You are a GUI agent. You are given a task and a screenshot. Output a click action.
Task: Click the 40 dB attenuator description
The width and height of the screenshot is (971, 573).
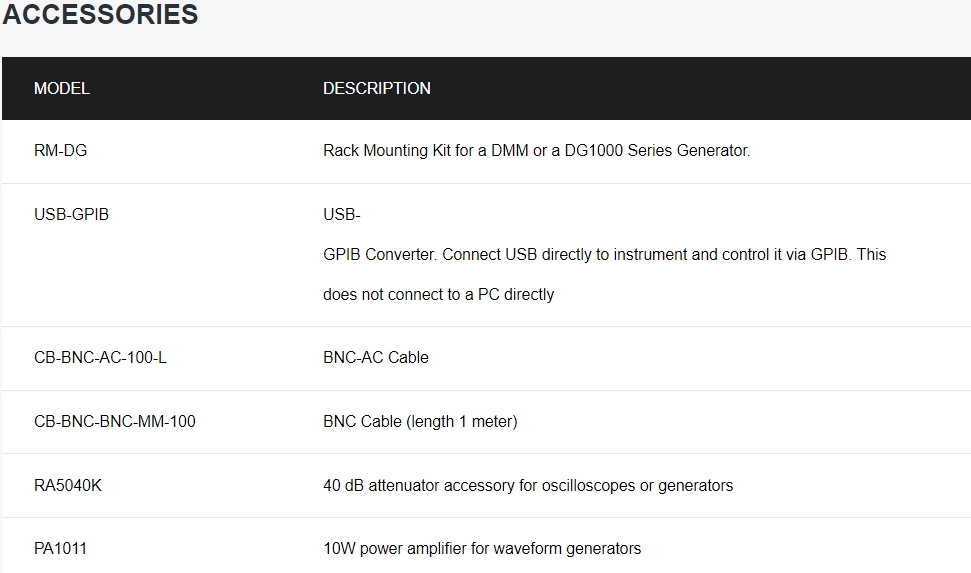tap(528, 485)
